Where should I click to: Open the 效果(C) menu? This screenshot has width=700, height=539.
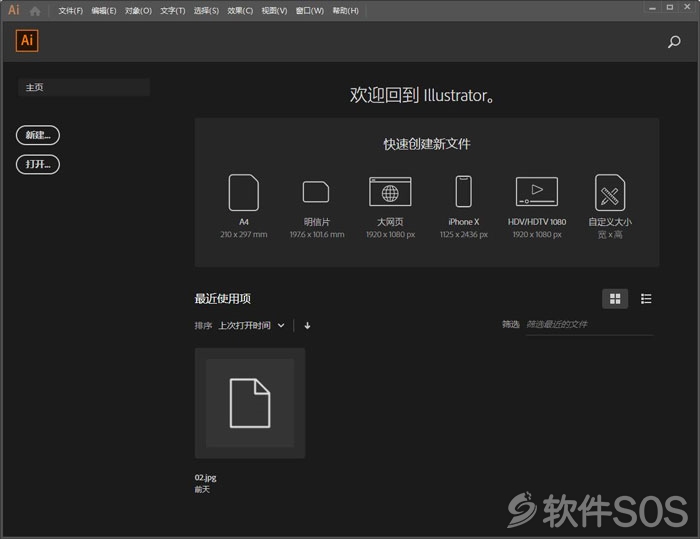pos(240,11)
